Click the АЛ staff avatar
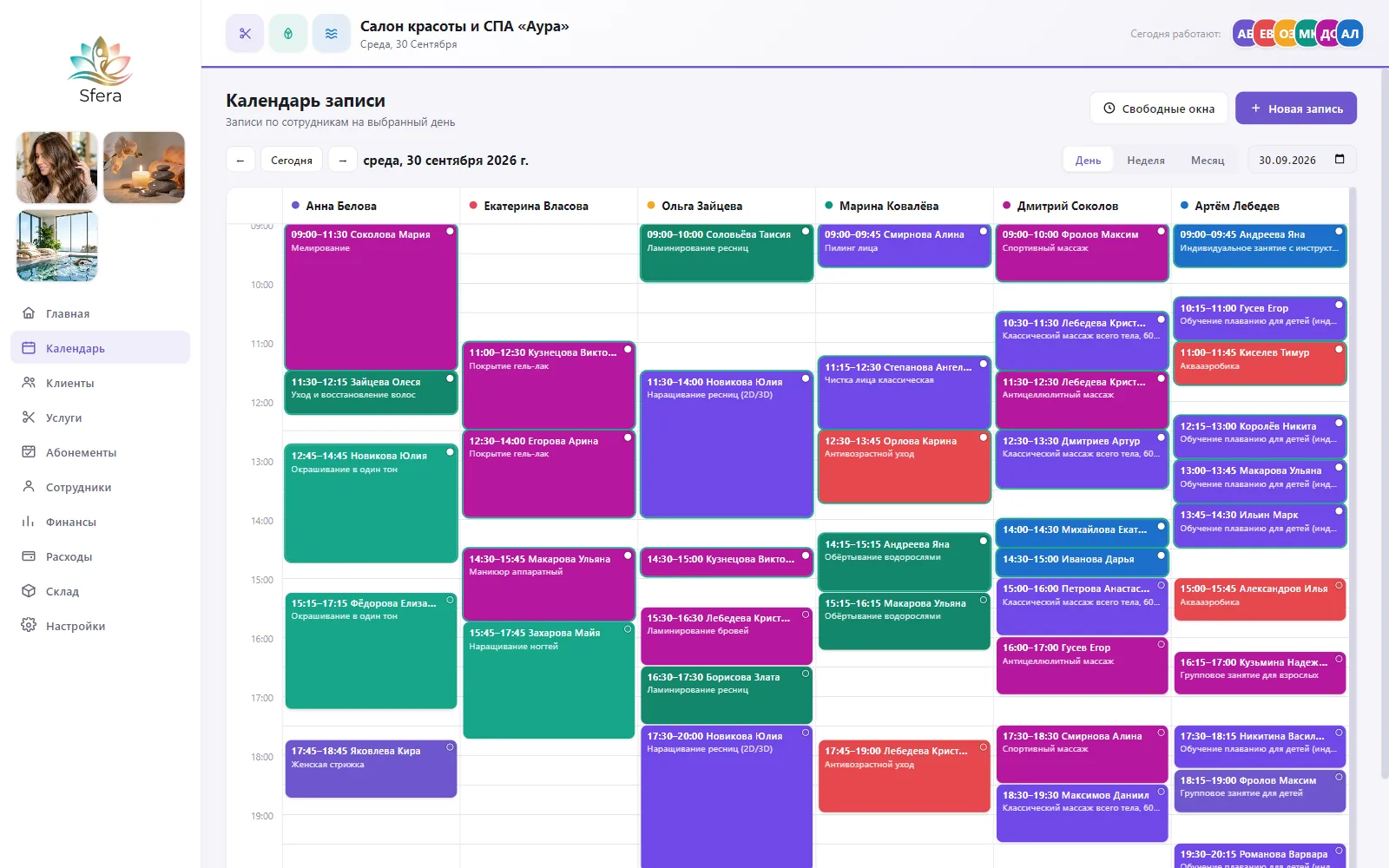Screen dimensions: 1389x868 (1350, 34)
